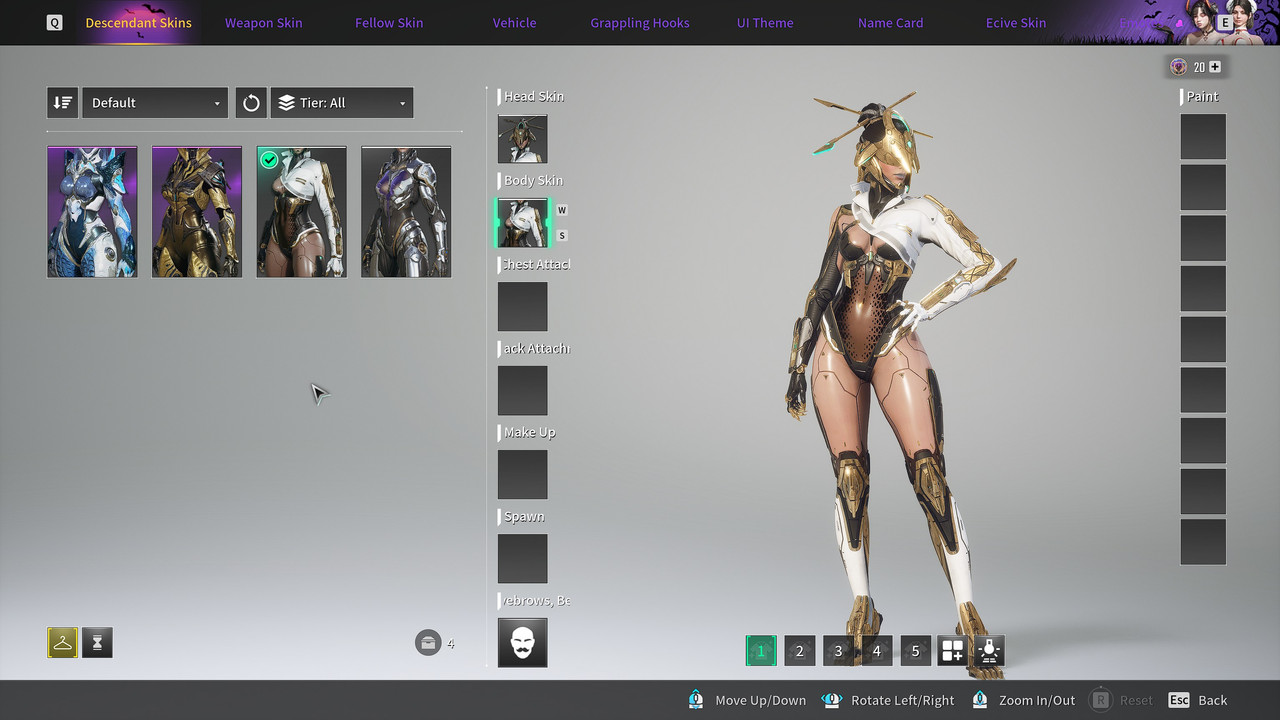Select loadout preset 1

pyautogui.click(x=761, y=651)
